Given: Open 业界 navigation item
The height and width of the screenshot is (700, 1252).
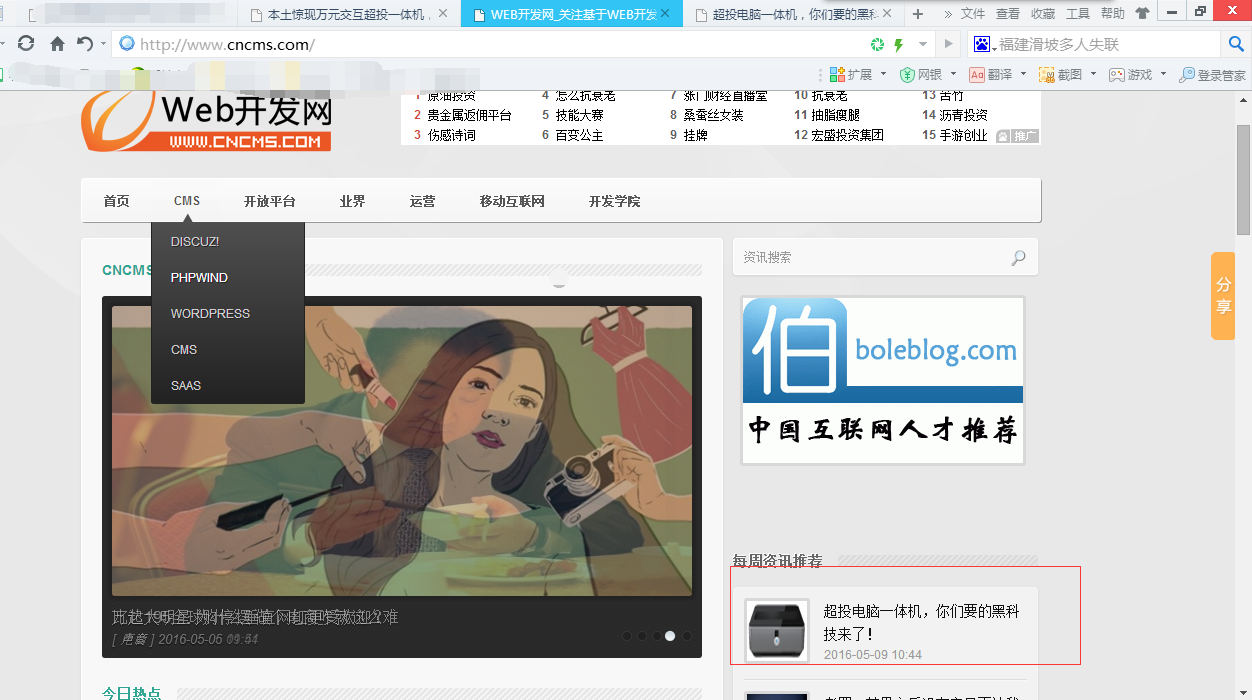Looking at the screenshot, I should pyautogui.click(x=352, y=201).
